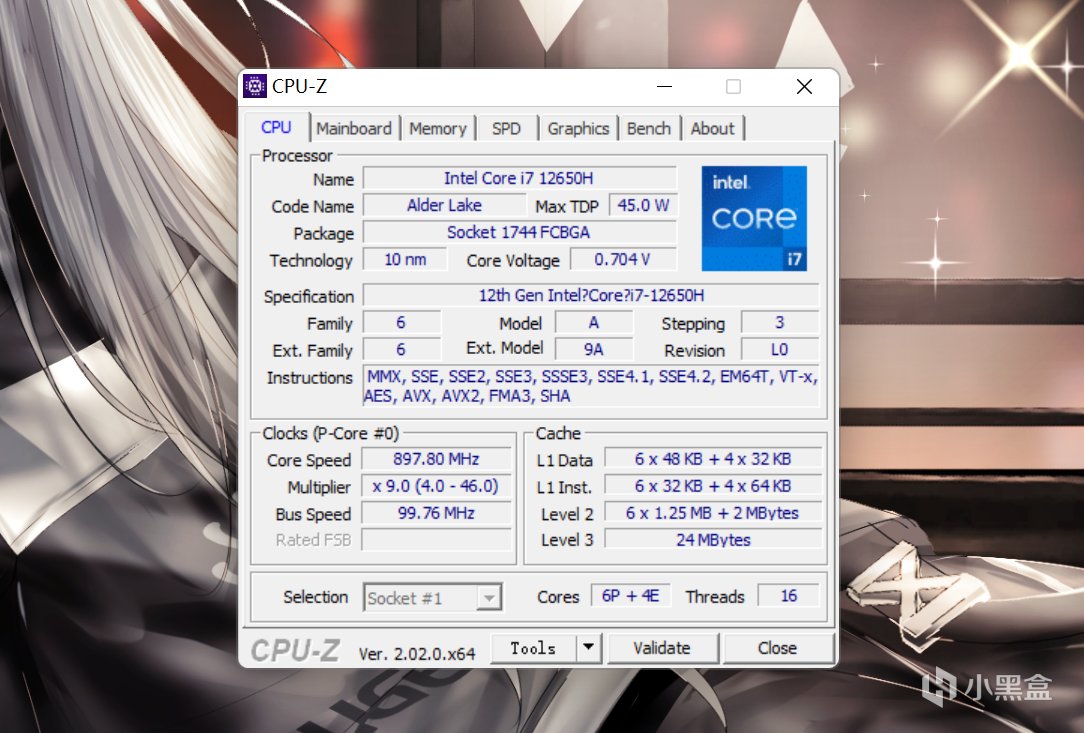This screenshot has width=1084, height=733.
Task: Click the Close button at bottom
Action: [x=777, y=648]
